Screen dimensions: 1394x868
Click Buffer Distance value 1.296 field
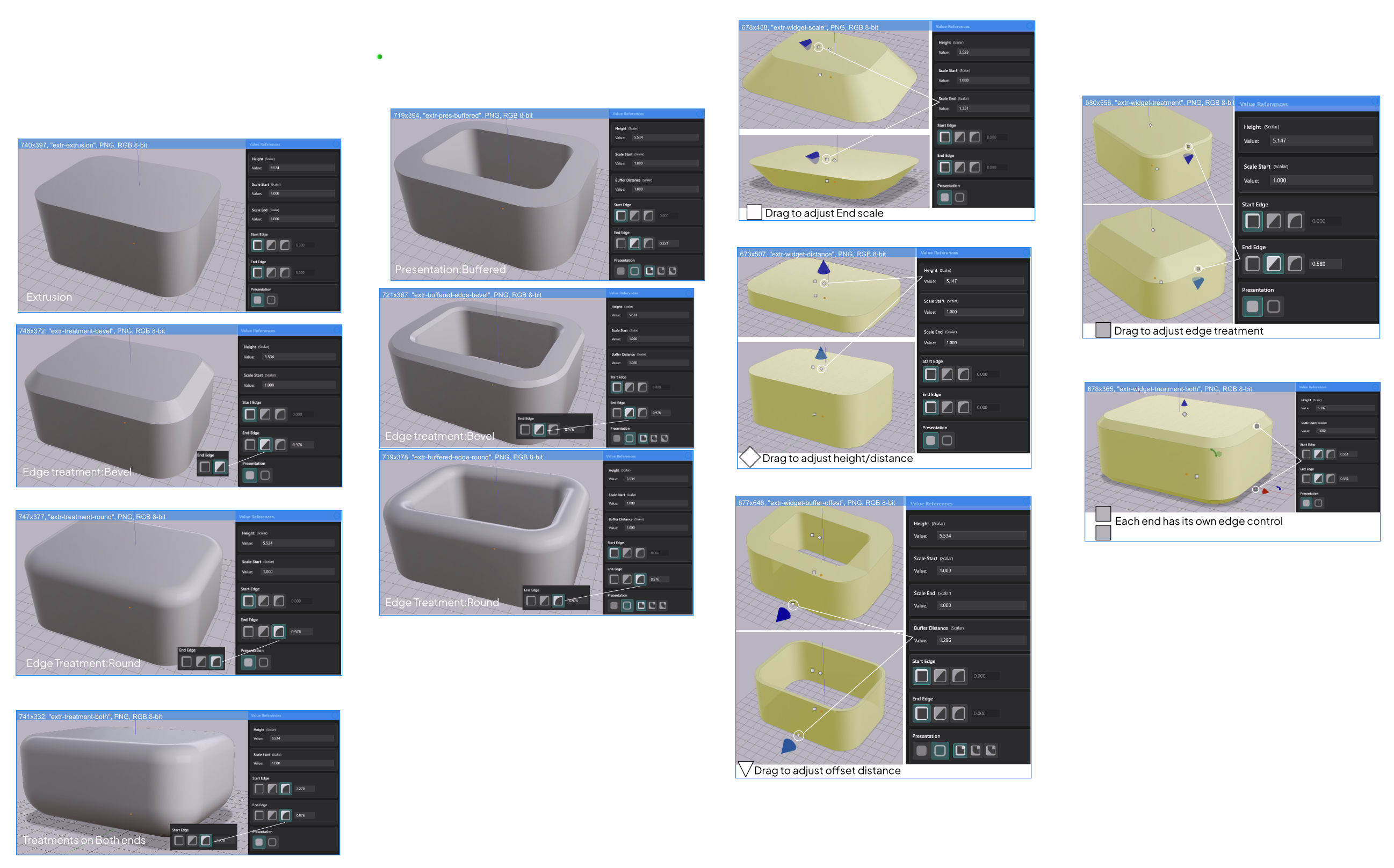pos(982,640)
